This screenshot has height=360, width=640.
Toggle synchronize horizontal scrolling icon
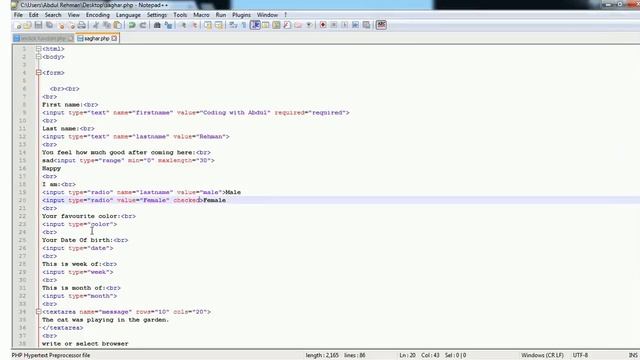point(219,25)
